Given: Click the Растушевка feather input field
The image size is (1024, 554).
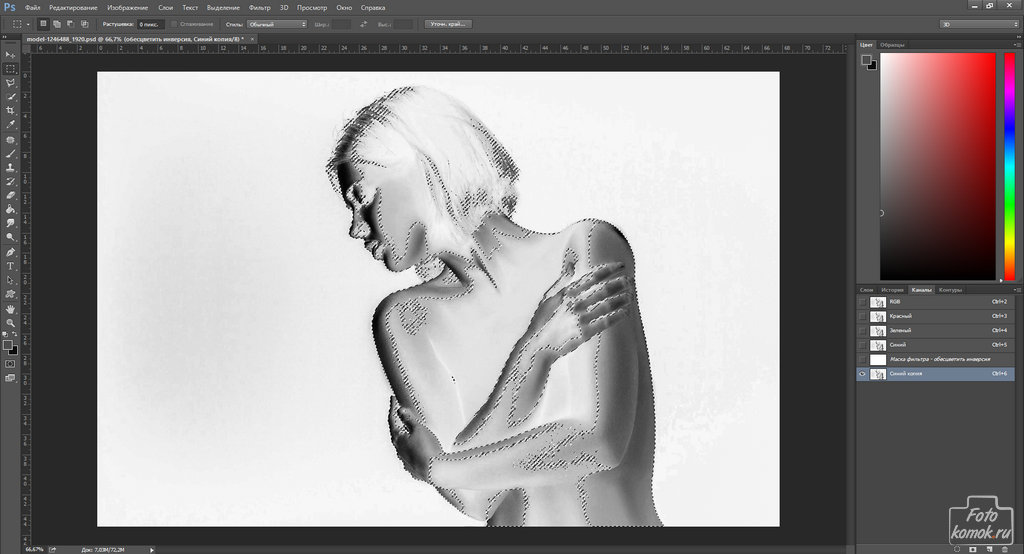Looking at the screenshot, I should [x=150, y=24].
